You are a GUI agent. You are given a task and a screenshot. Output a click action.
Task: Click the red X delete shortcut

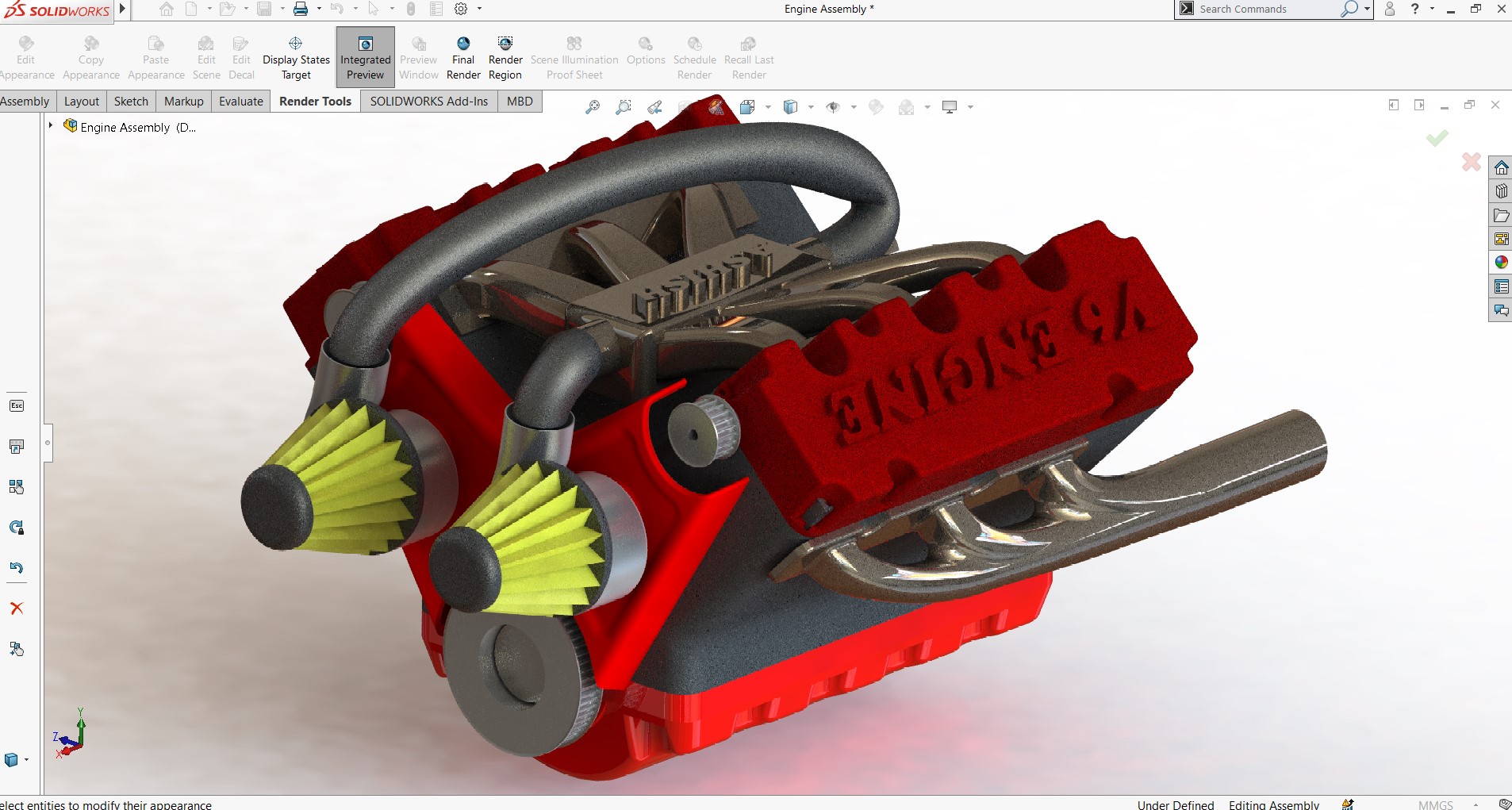pyautogui.click(x=17, y=608)
